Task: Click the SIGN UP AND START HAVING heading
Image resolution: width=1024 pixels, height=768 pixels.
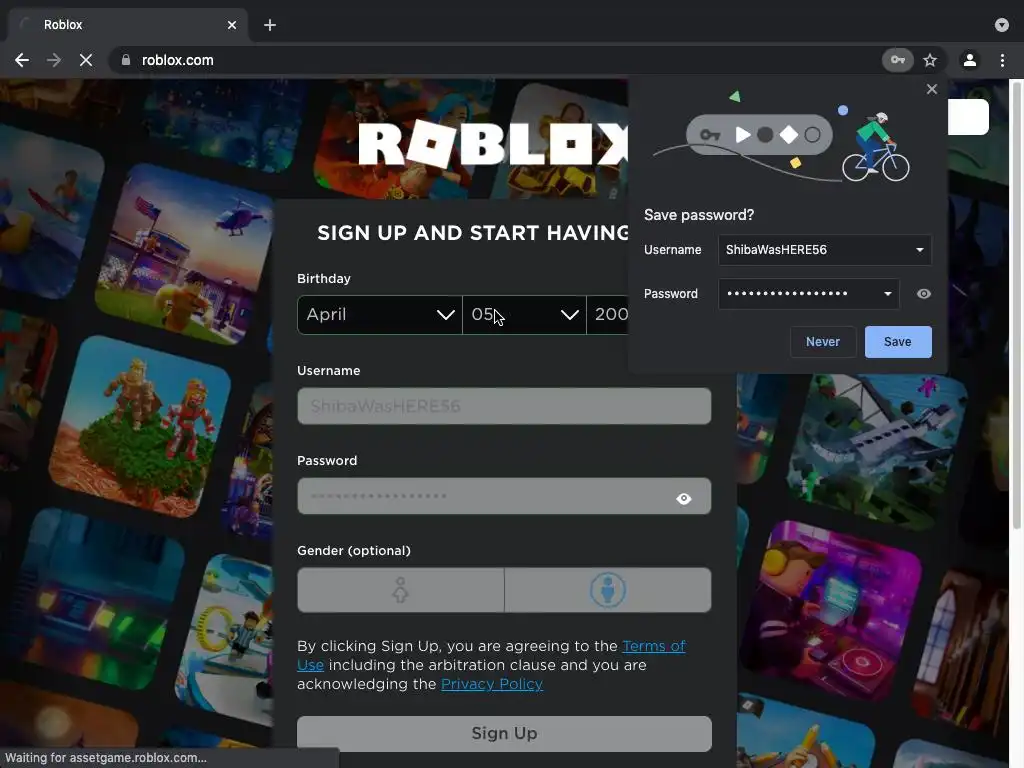Action: pyautogui.click(x=473, y=232)
